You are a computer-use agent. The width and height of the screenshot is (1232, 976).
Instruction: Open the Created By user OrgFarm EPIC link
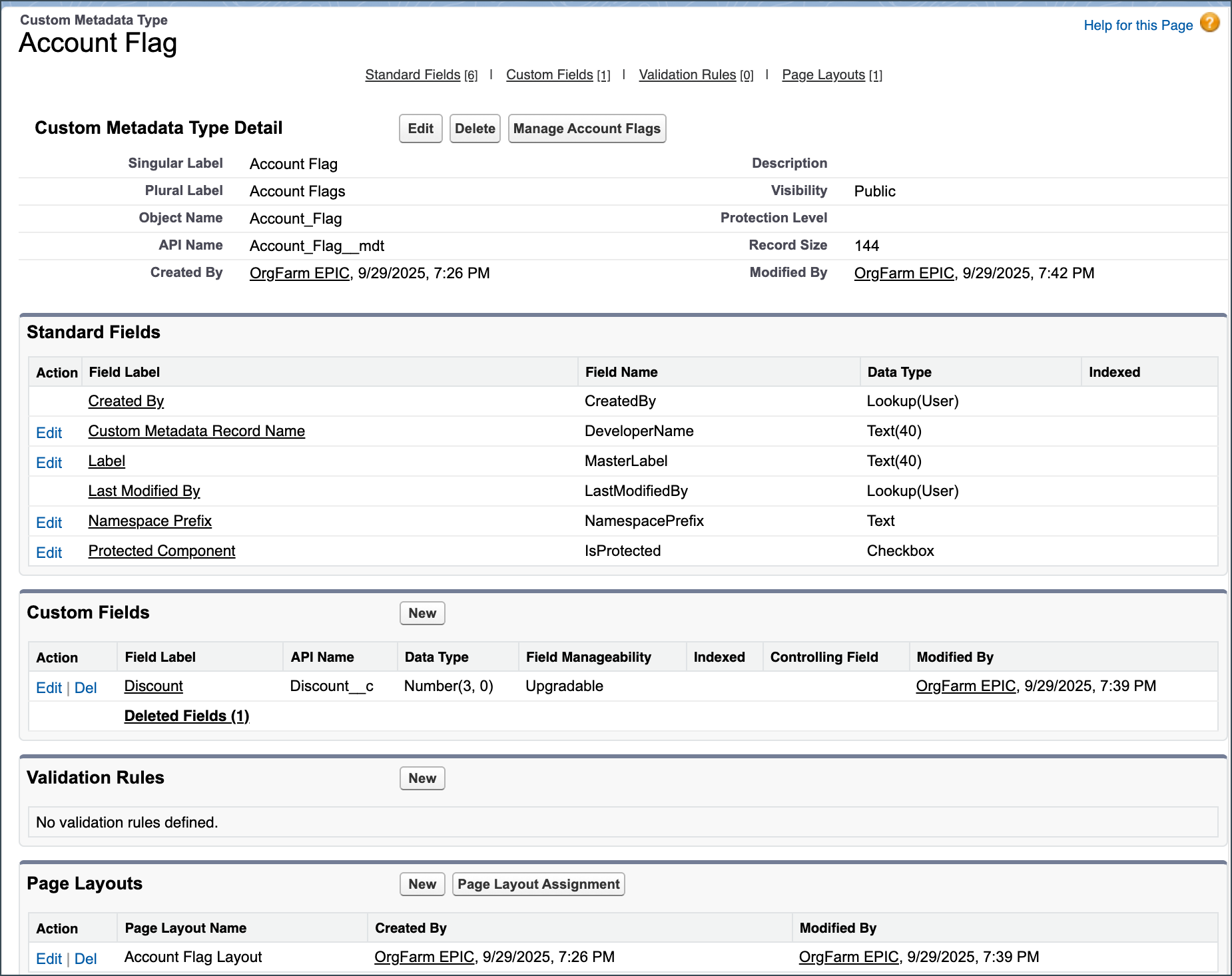(x=299, y=273)
